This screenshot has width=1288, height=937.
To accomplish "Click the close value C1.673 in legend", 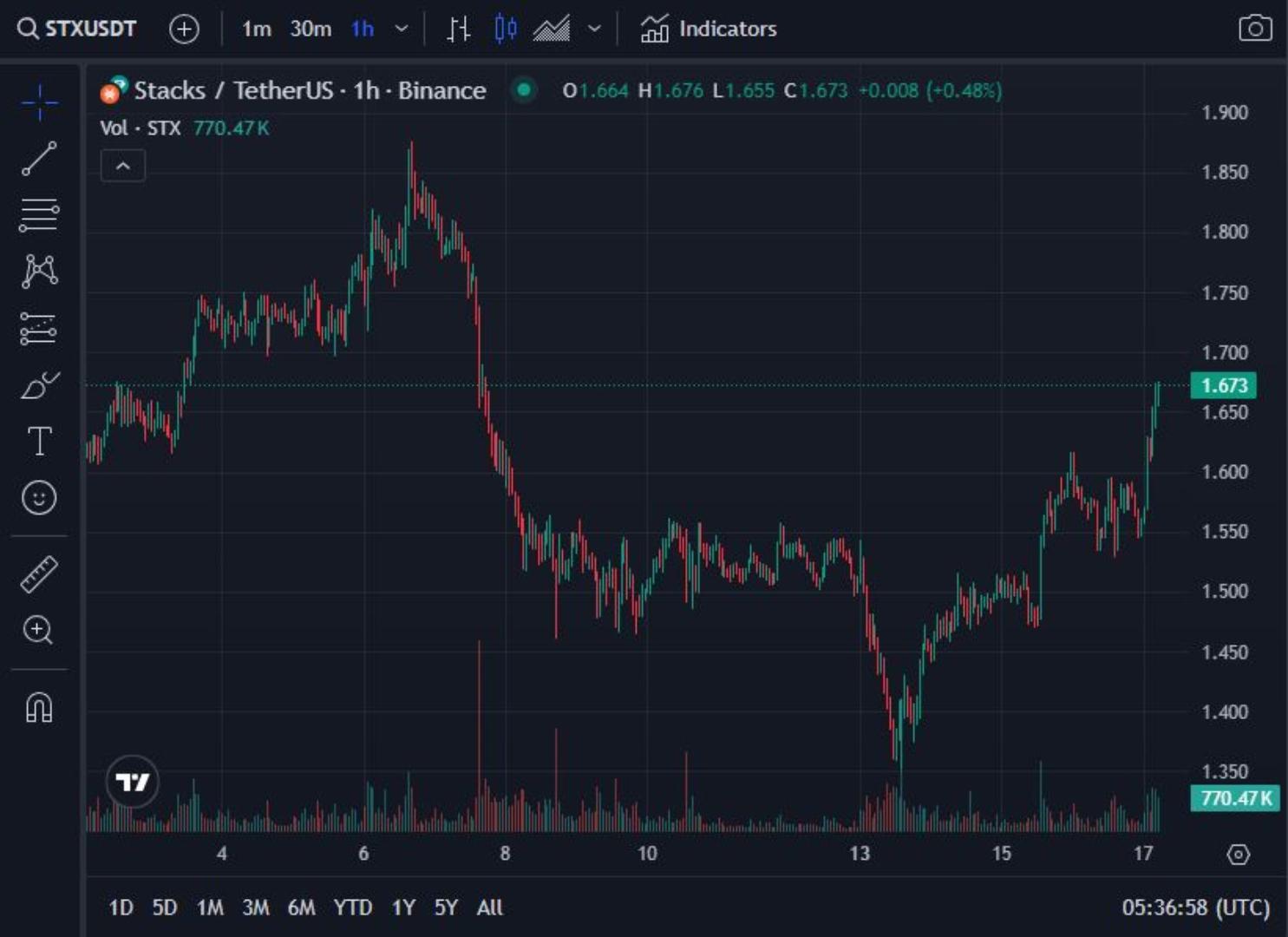I will (x=816, y=90).
